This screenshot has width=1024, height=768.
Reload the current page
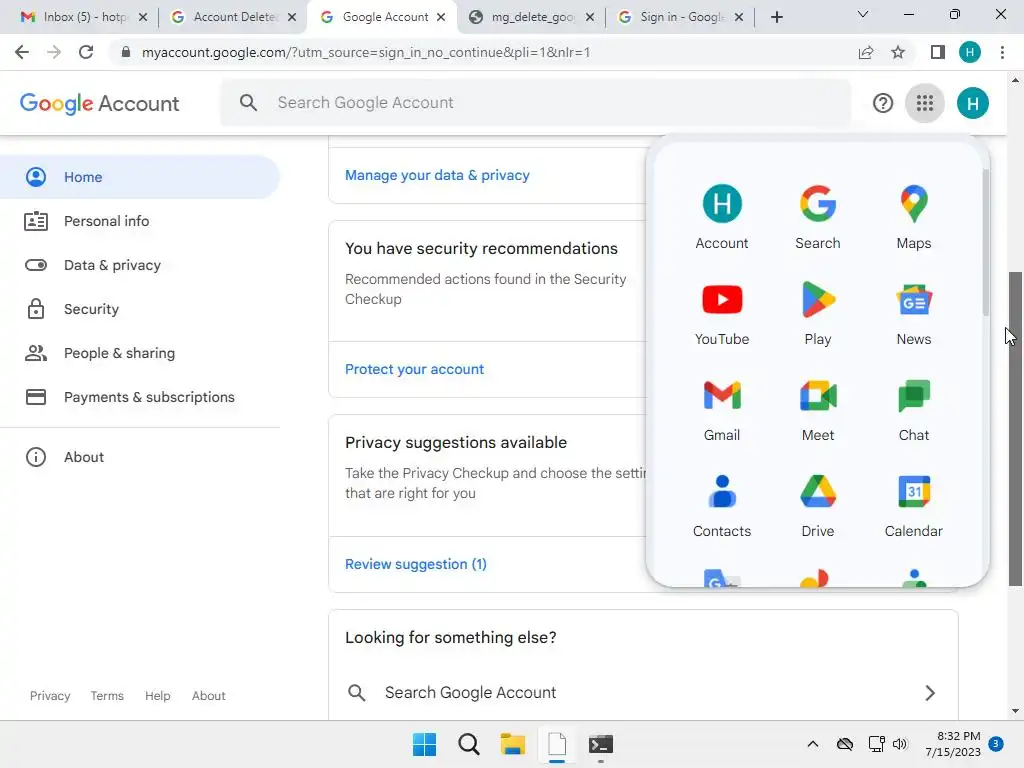point(86,52)
